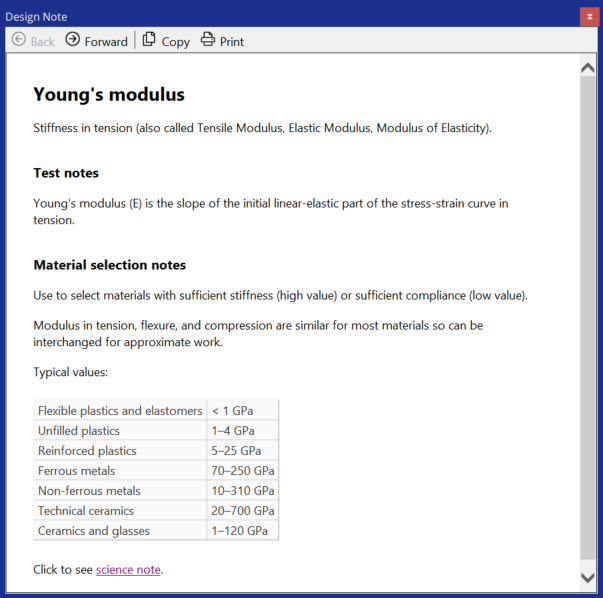
Task: Click the vertical scrollbar thumb
Action: pyautogui.click(x=588, y=317)
